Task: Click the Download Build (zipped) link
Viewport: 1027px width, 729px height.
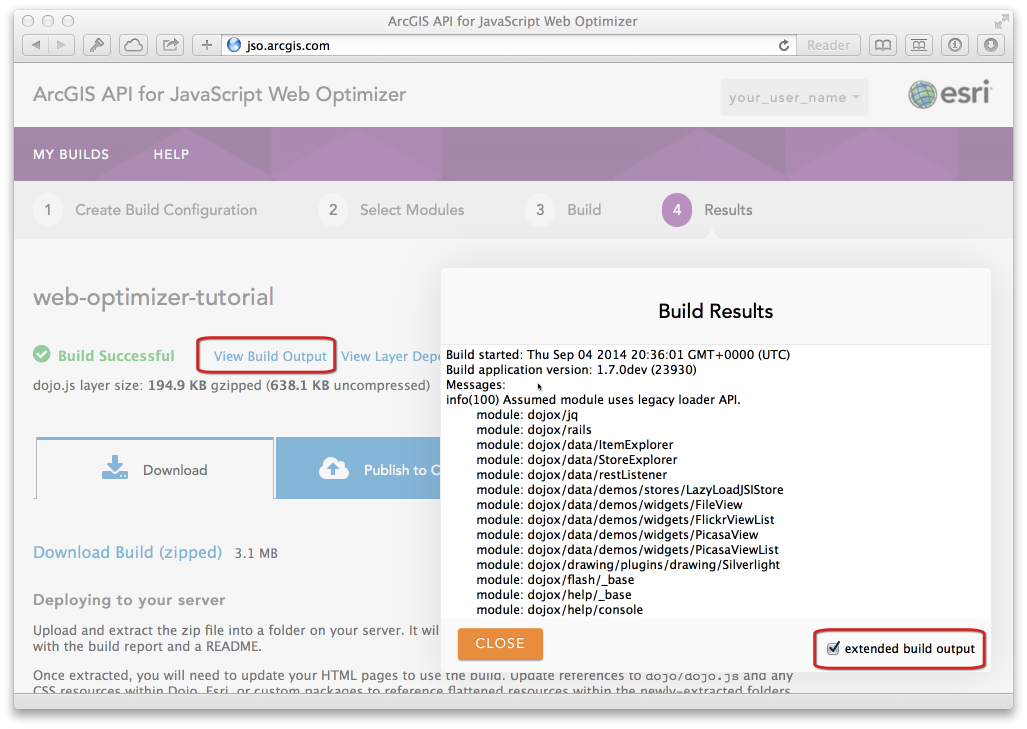Action: click(x=127, y=552)
